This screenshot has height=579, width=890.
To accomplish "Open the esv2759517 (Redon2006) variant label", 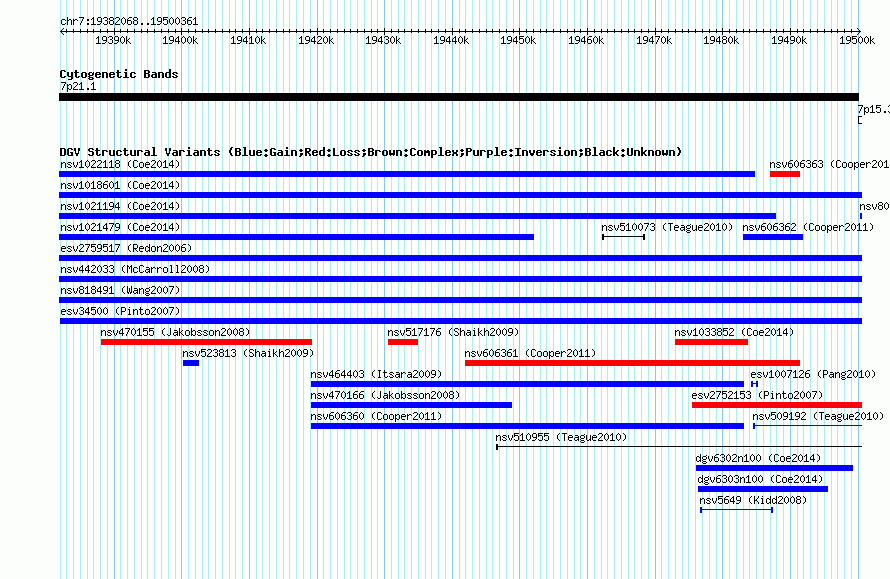I will [x=126, y=248].
